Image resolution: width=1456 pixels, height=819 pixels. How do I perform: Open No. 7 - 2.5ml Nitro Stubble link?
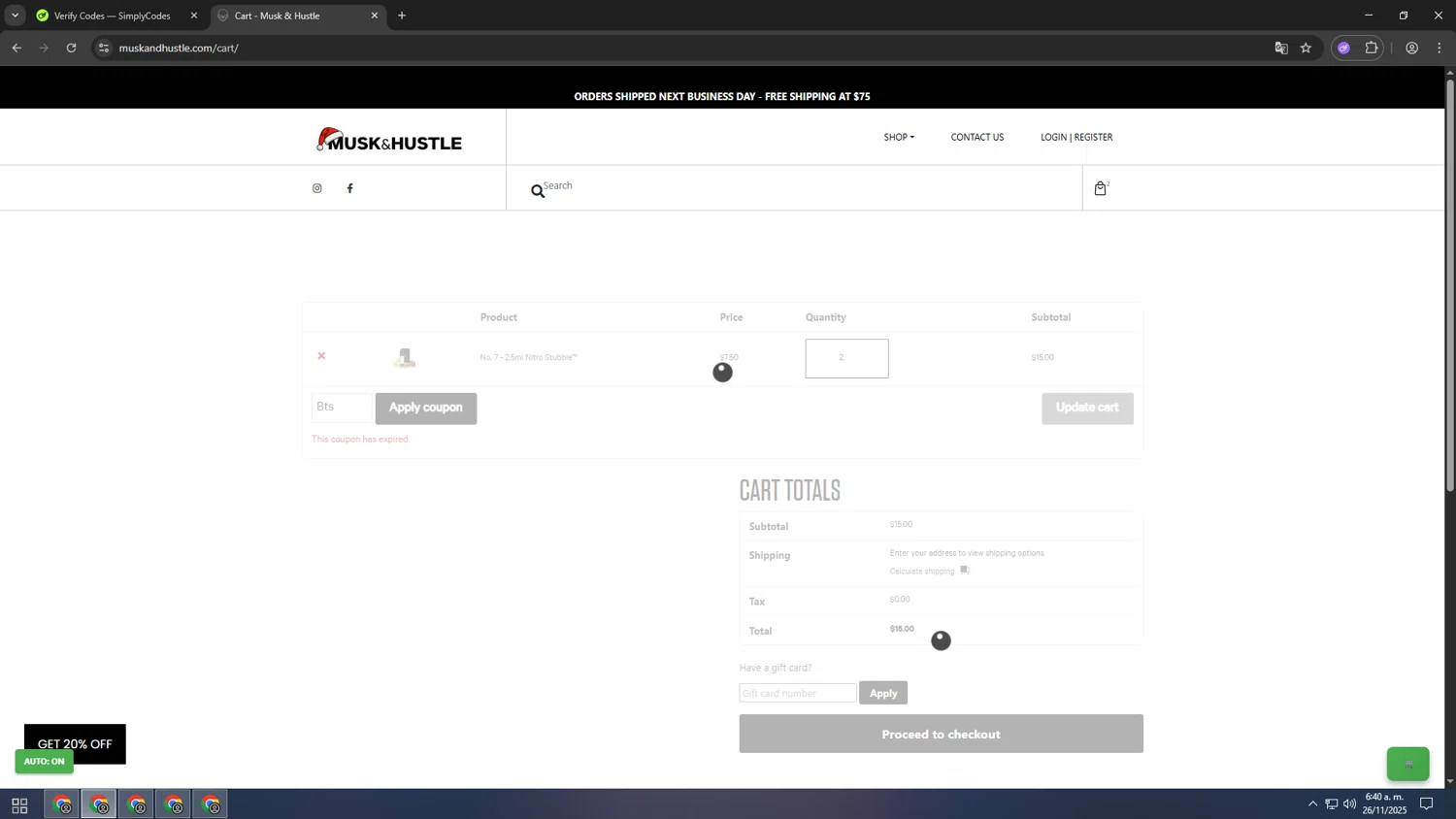point(528,357)
